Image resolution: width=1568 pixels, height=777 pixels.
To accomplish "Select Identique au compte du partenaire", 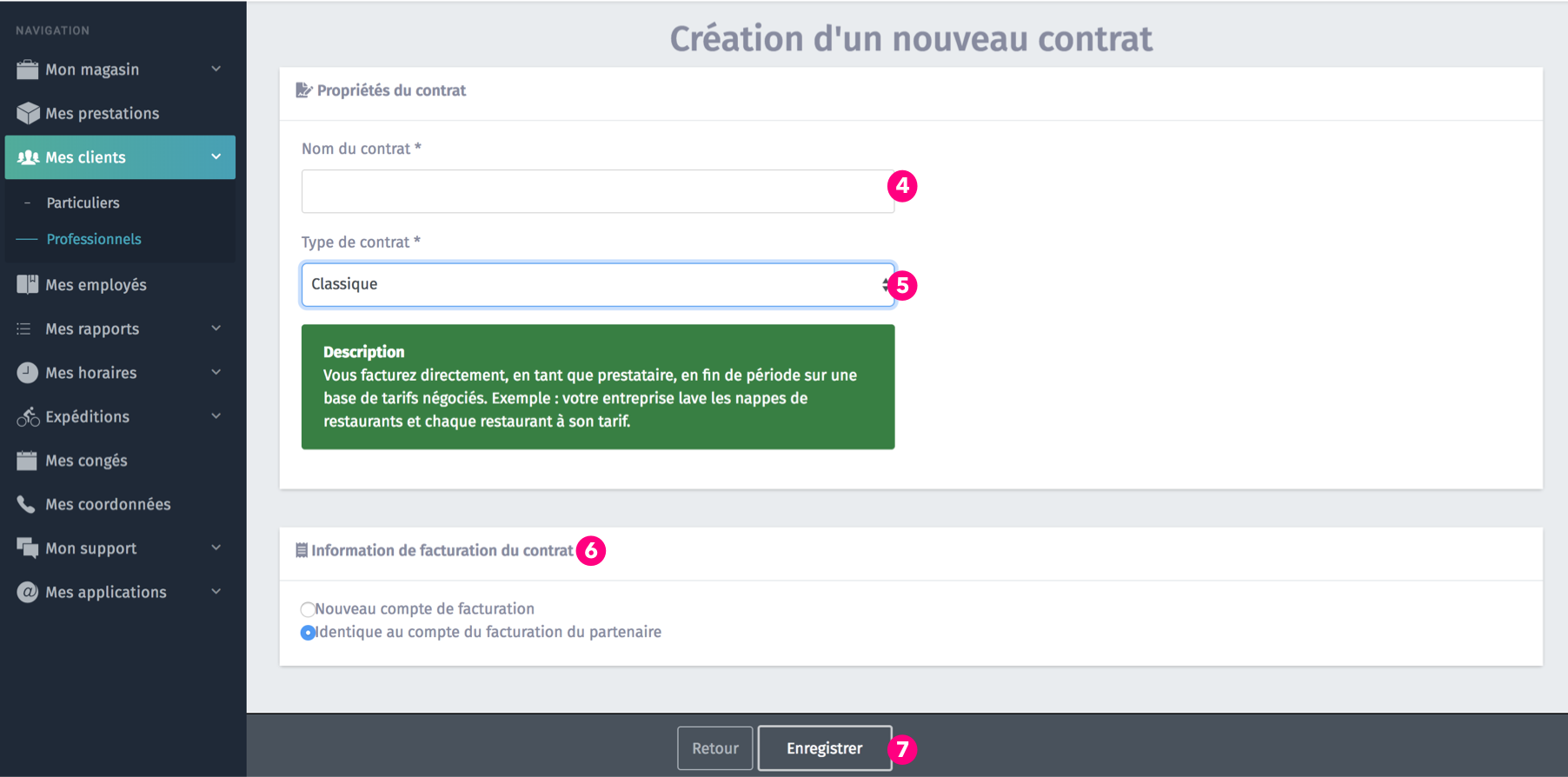I will (308, 633).
